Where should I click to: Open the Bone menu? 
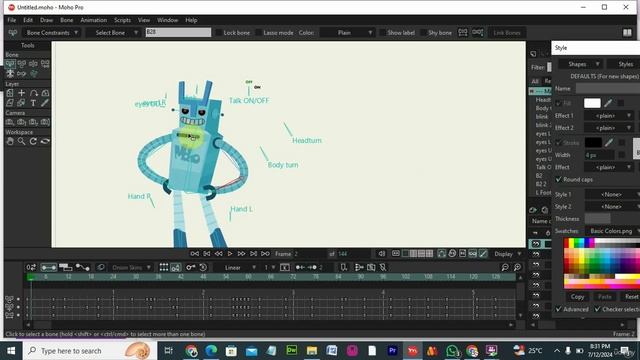[x=67, y=20]
